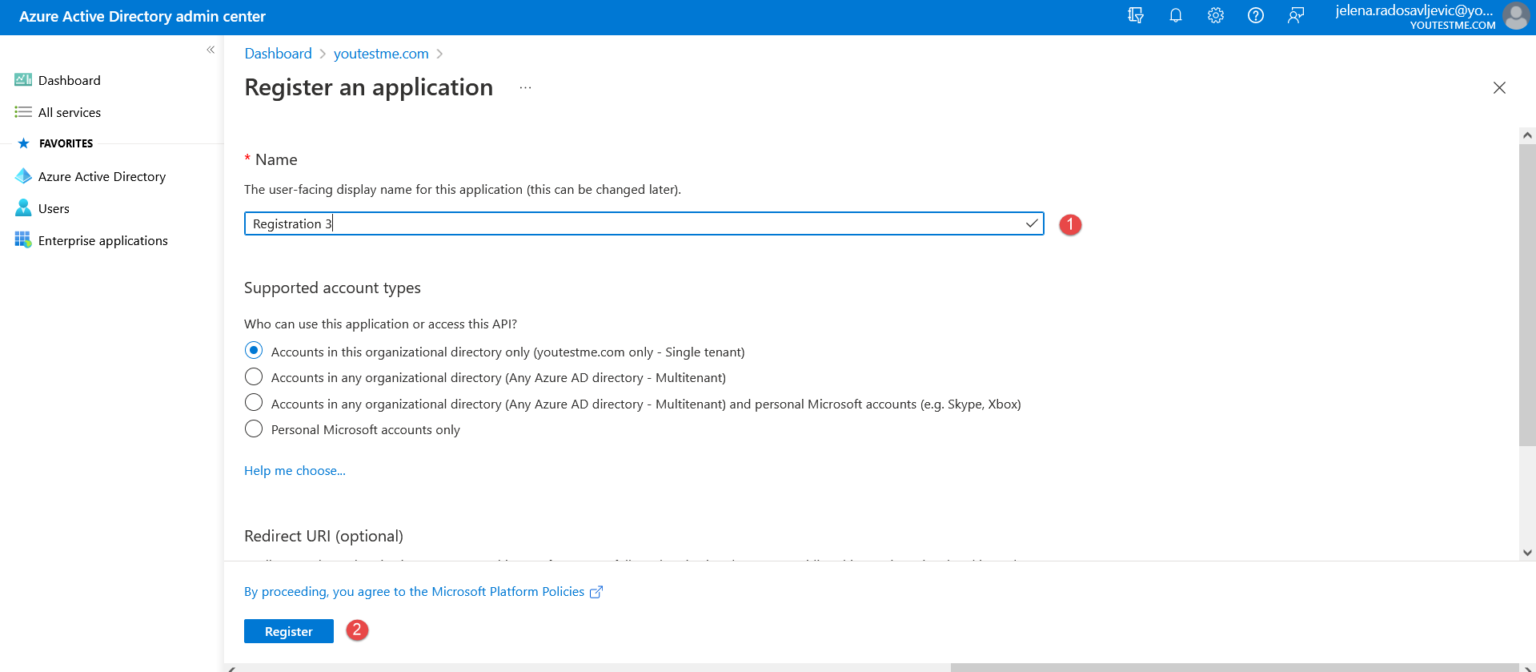
Task: Open the feedback icon in the top bar
Action: pos(1295,16)
